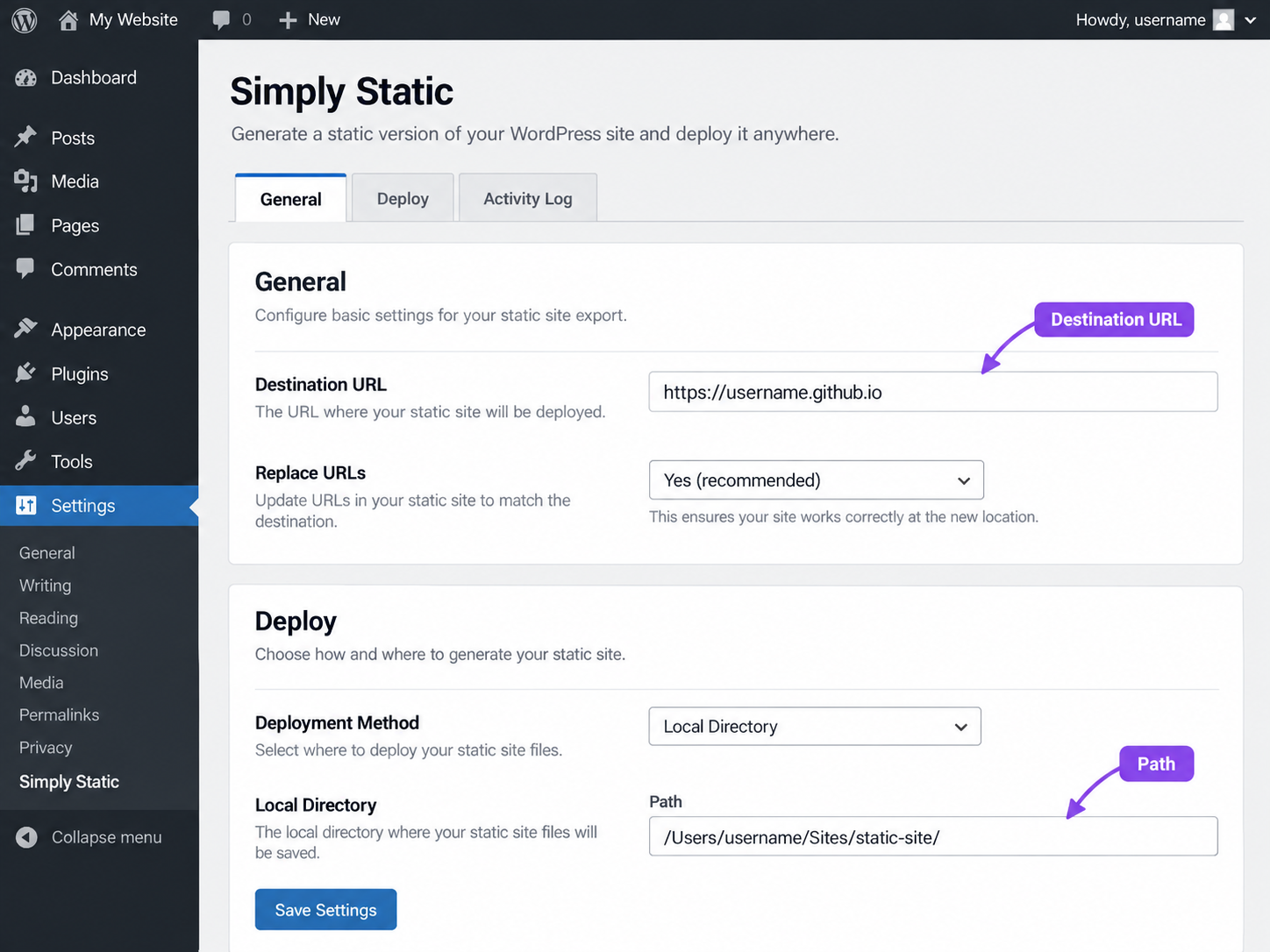Click the Pages icon in sidebar
Screen dimensions: 1270x952
click(26, 225)
